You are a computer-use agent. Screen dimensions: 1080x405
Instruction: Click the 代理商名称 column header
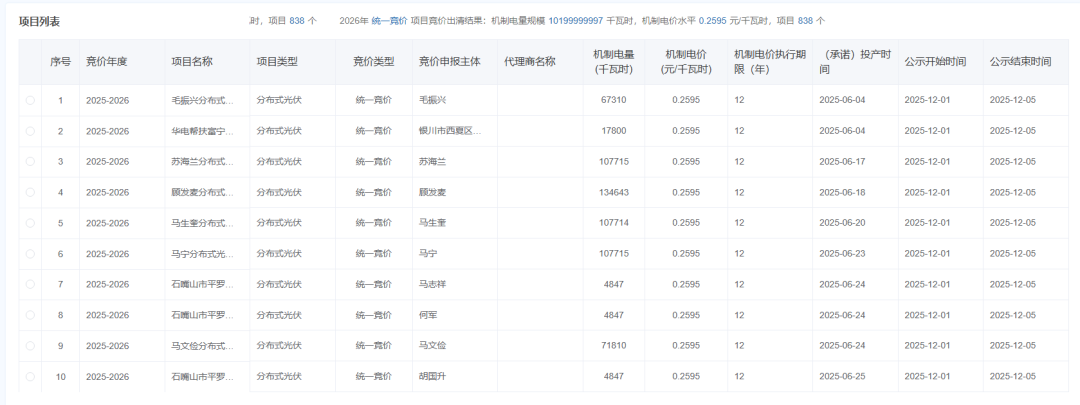(x=530, y=62)
